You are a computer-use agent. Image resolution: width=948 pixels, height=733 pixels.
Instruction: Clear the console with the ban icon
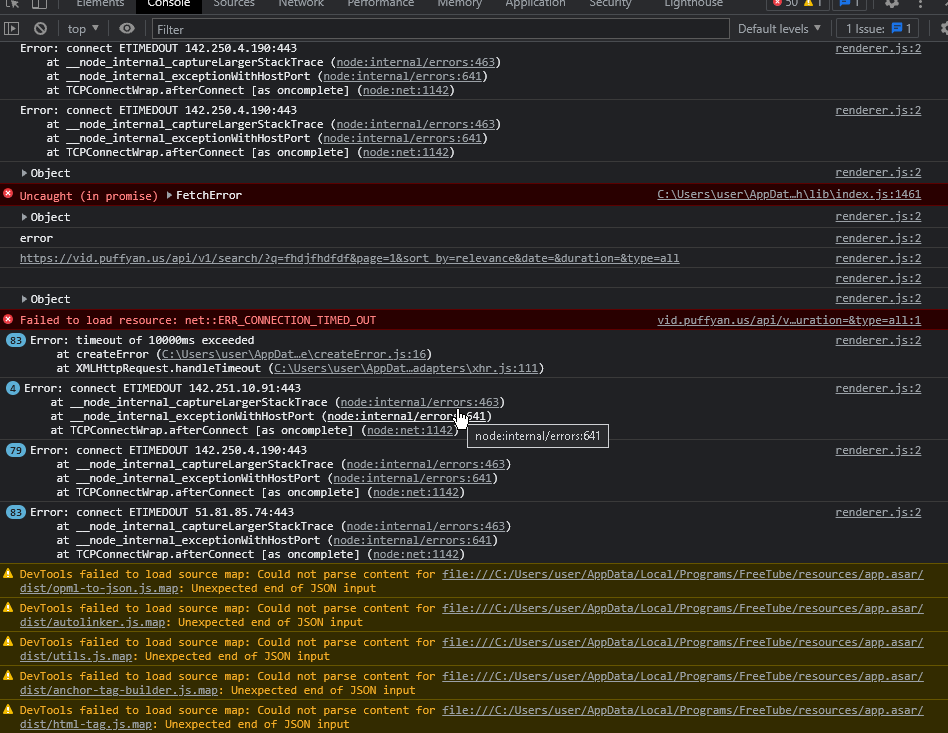pyautogui.click(x=41, y=28)
